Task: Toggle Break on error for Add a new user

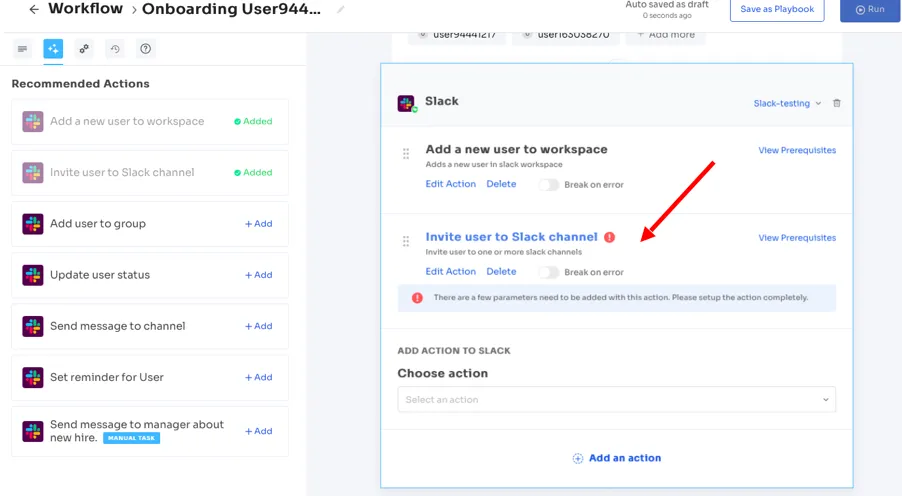Action: (x=548, y=185)
